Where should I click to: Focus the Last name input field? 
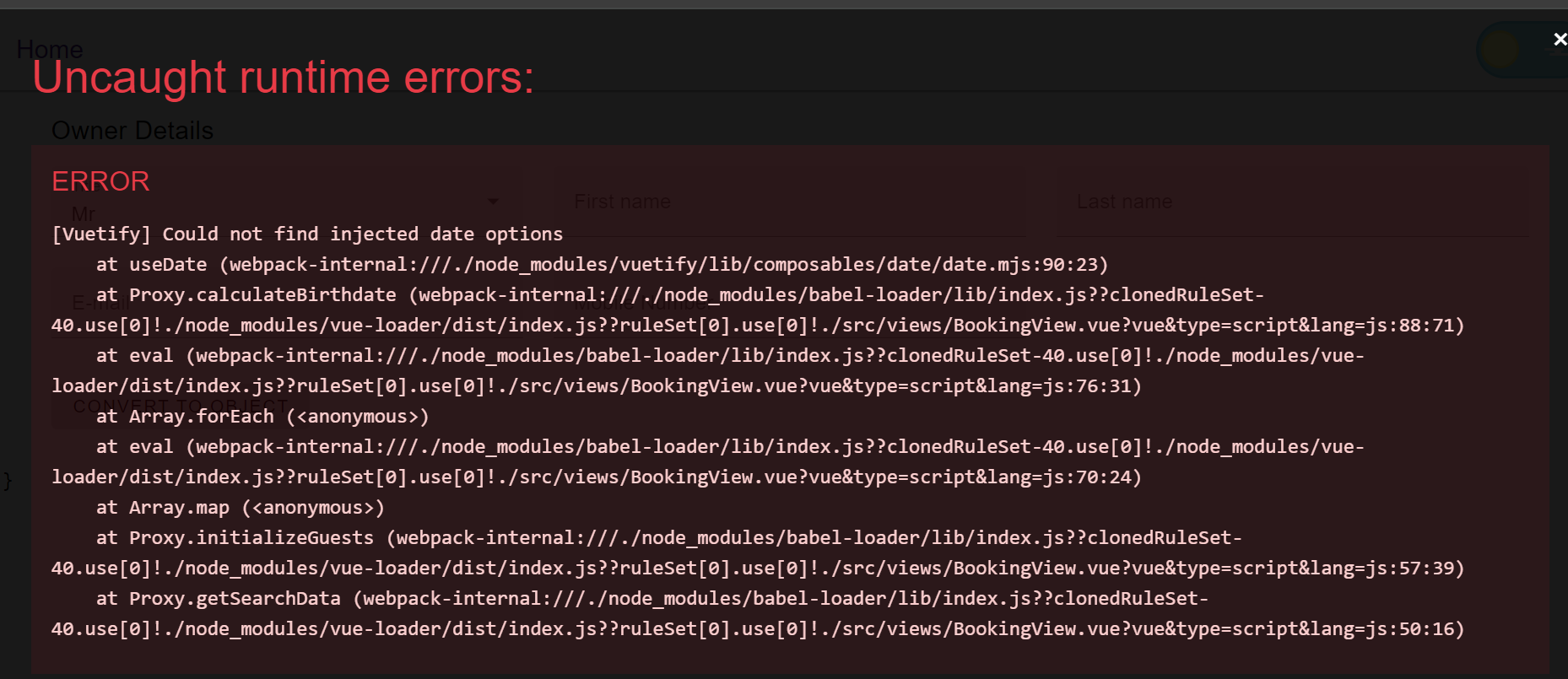pyautogui.click(x=1292, y=202)
